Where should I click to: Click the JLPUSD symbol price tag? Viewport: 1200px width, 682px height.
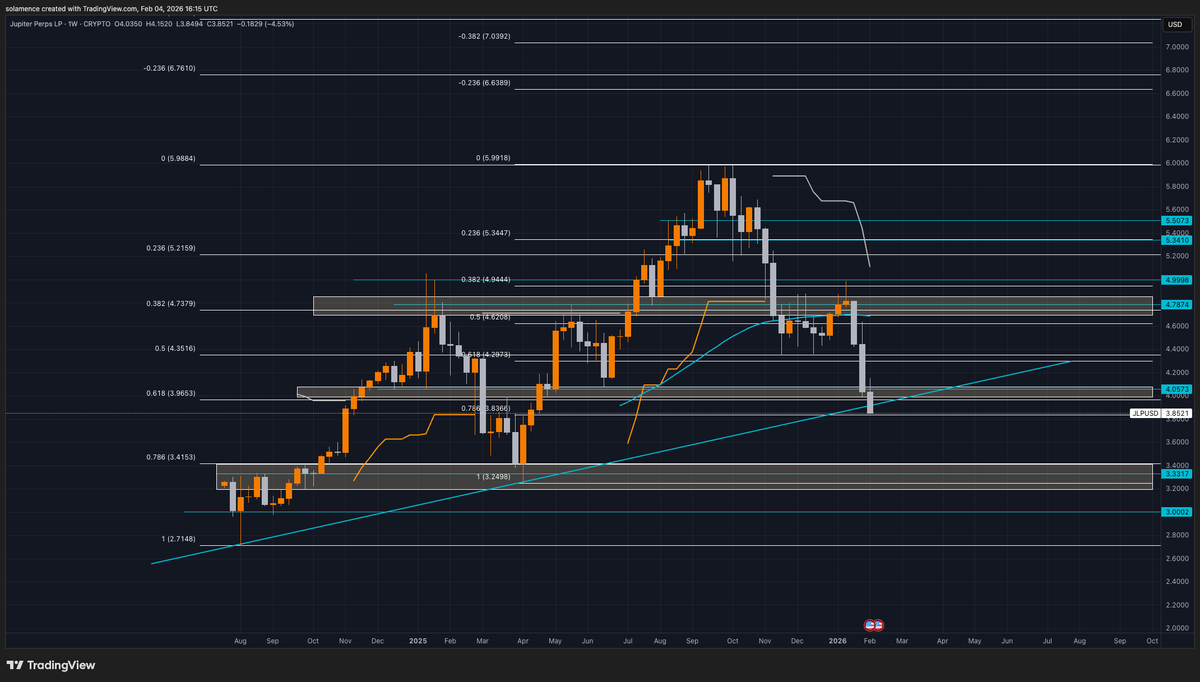pyautogui.click(x=1144, y=412)
